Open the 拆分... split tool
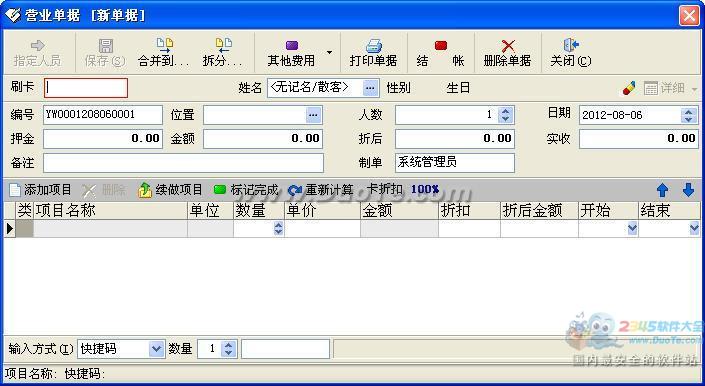This screenshot has width=705, height=386. [x=223, y=53]
